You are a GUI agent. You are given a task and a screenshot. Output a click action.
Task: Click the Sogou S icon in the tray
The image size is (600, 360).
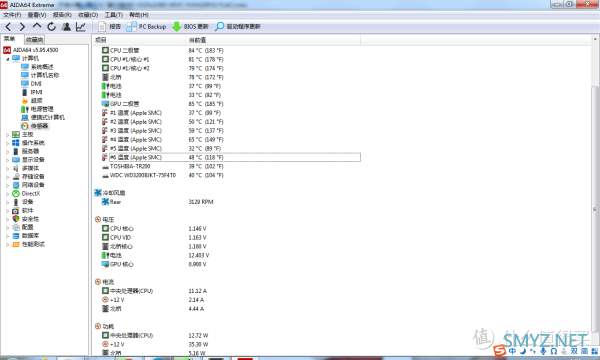point(499,350)
